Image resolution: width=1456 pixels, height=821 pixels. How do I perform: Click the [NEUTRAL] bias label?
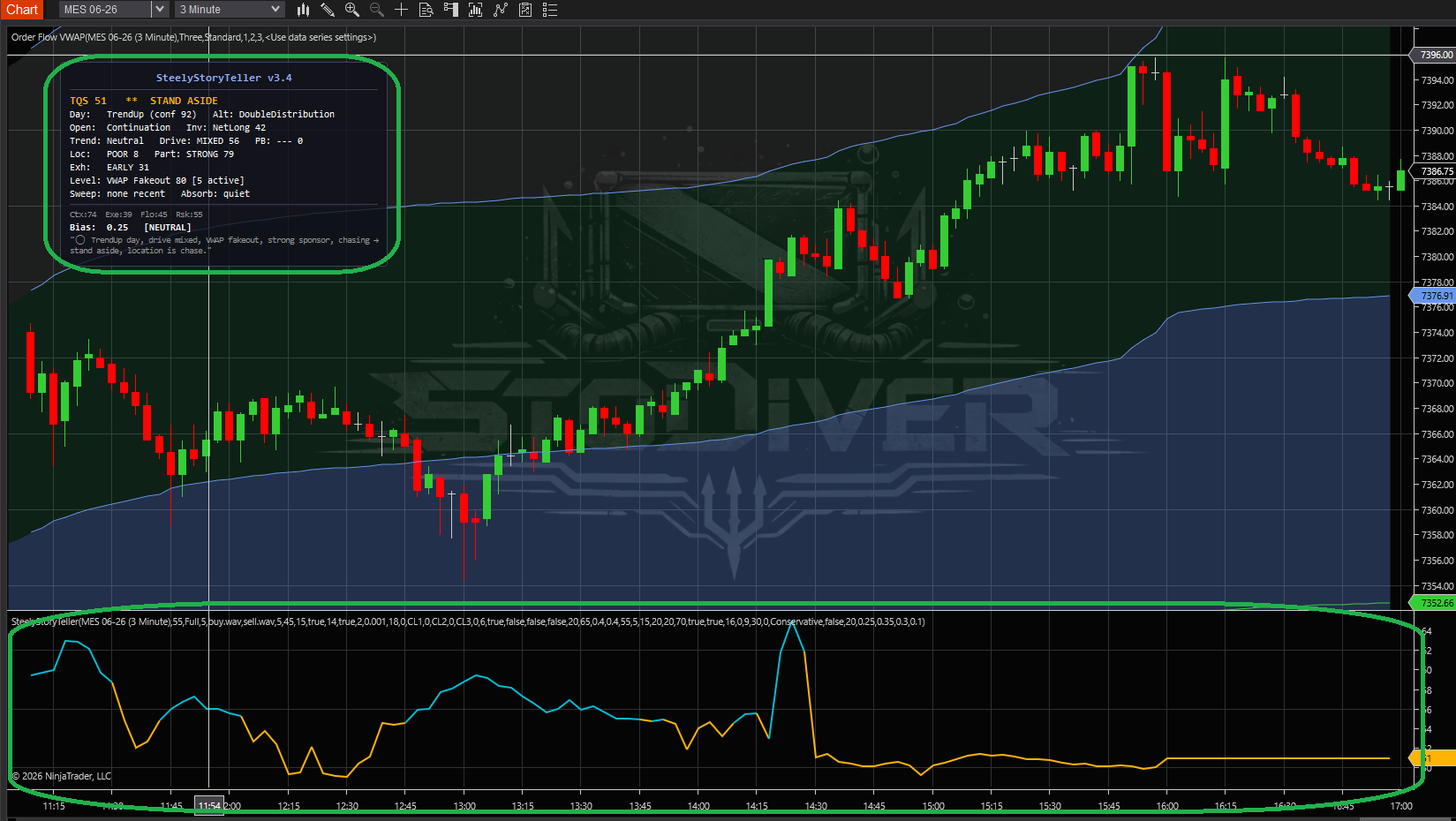point(168,228)
